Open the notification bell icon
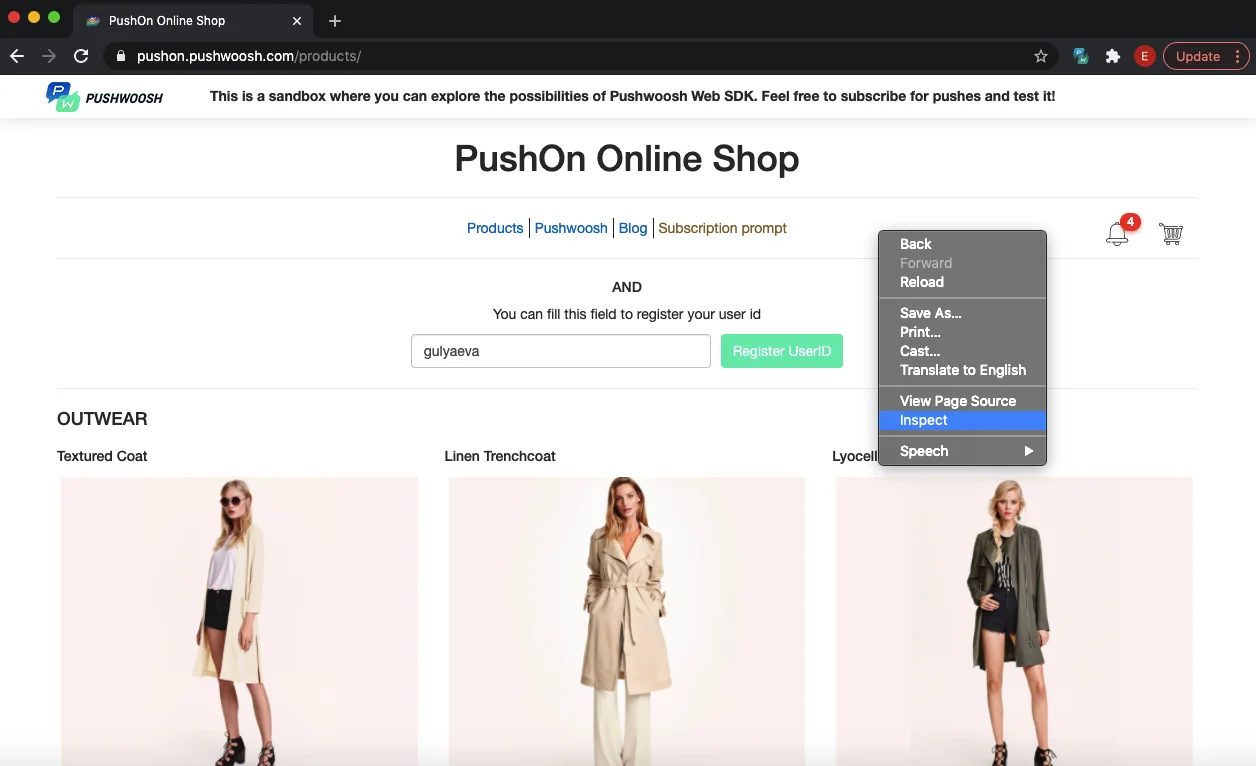Screen dimensions: 1256x766 (1117, 232)
